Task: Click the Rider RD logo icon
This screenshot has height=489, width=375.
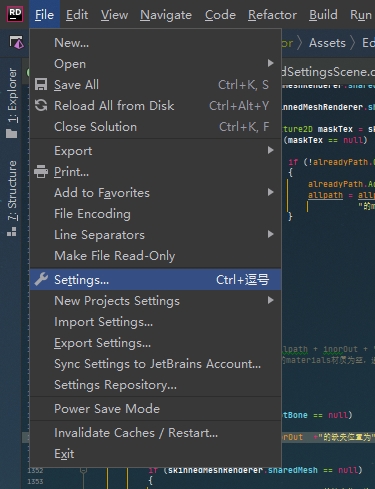Action: (15, 14)
